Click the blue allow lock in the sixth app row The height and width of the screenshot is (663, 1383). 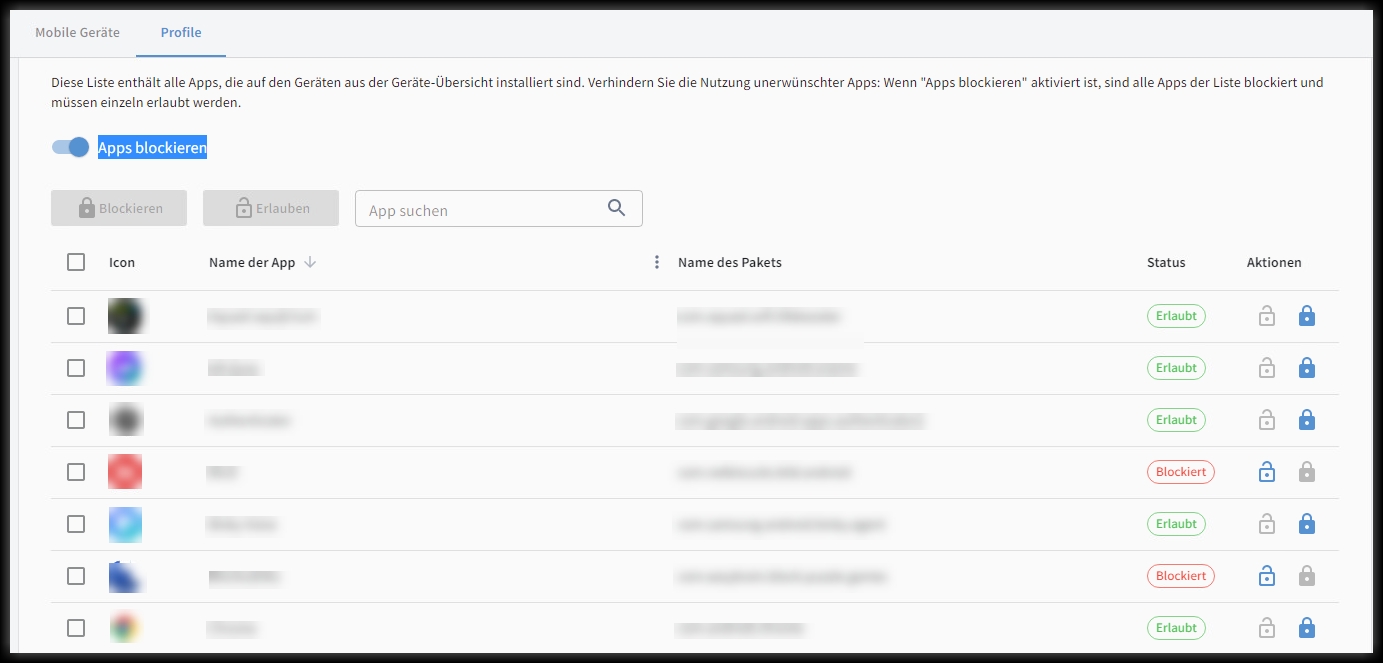tap(1267, 576)
